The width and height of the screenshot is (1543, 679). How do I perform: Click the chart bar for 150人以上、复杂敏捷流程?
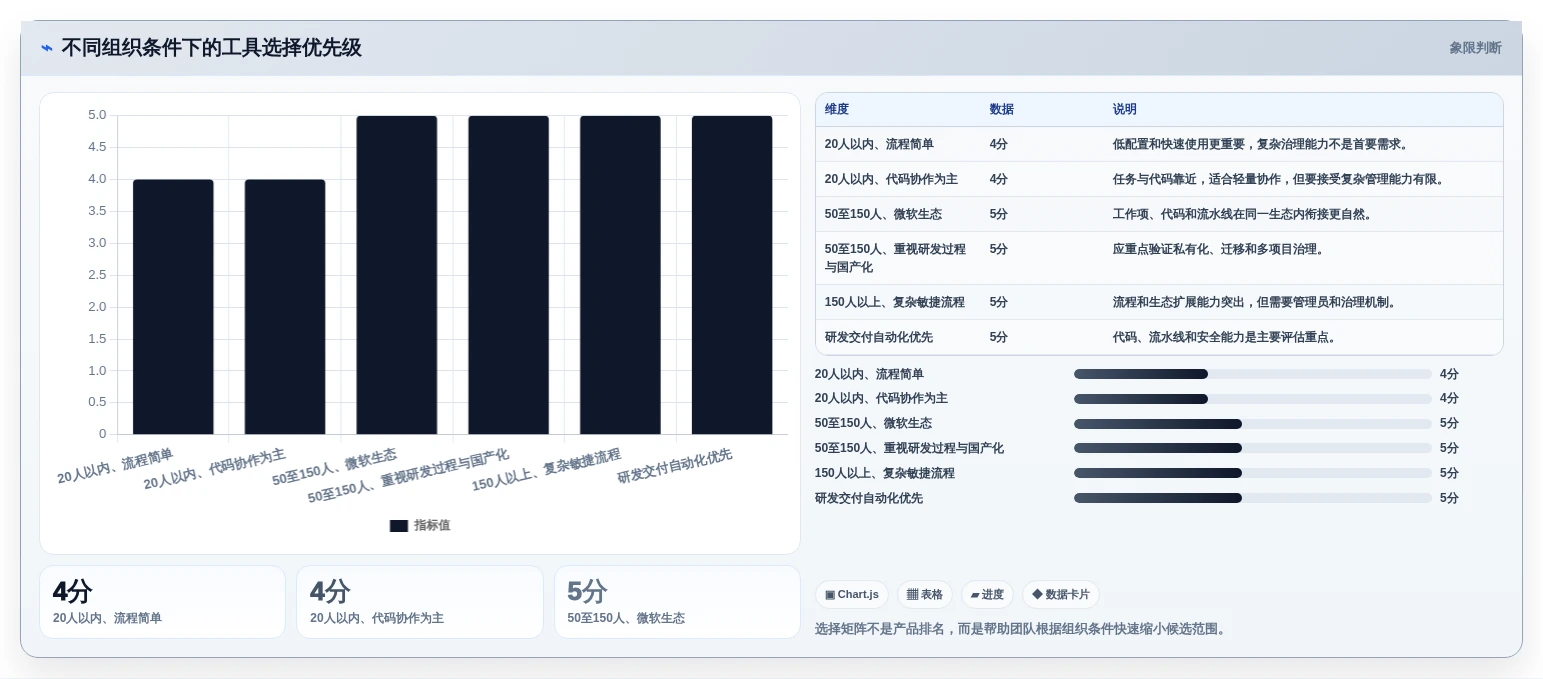(620, 275)
